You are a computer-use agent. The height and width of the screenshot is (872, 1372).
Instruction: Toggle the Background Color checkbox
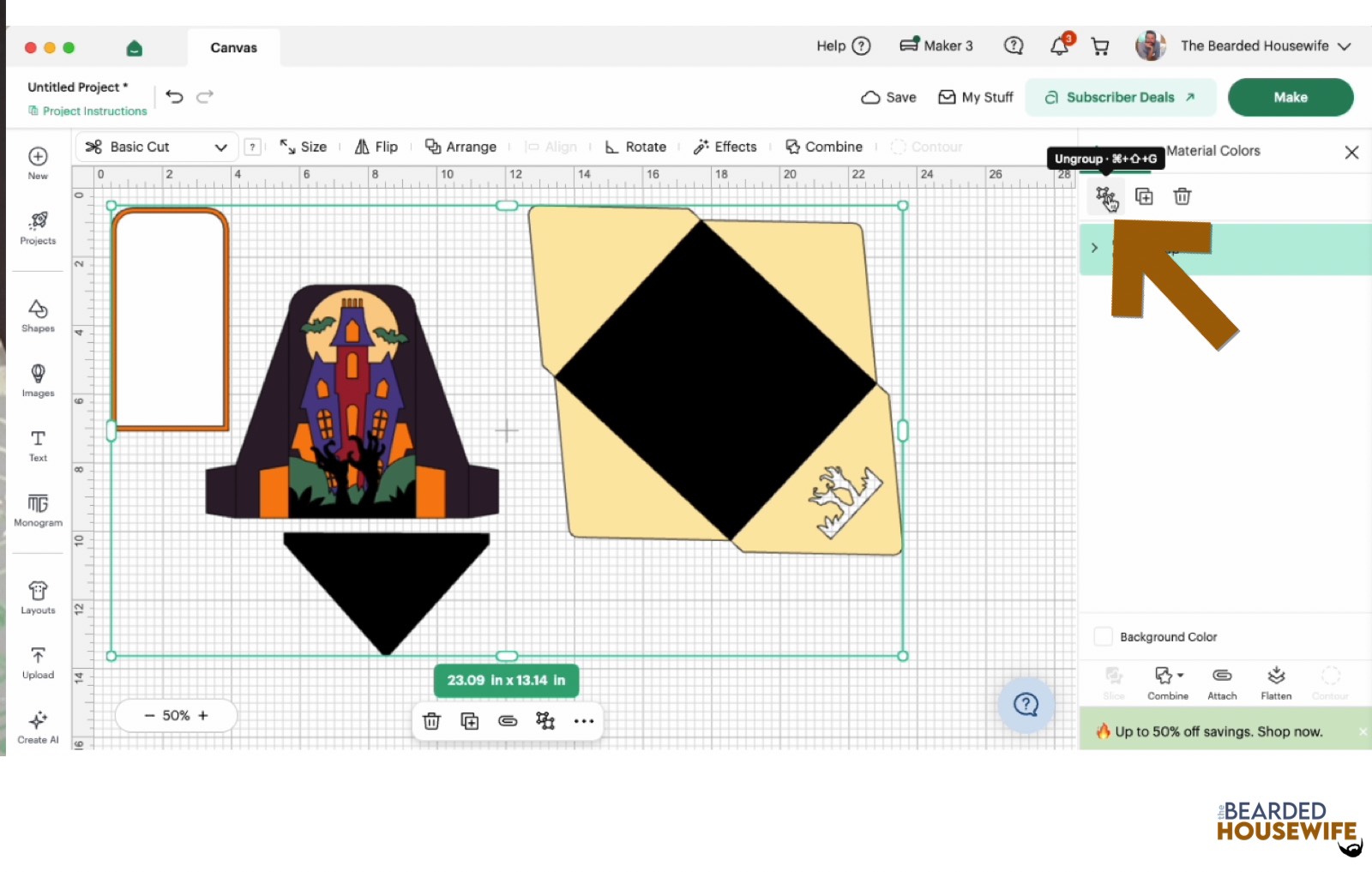[x=1104, y=637]
